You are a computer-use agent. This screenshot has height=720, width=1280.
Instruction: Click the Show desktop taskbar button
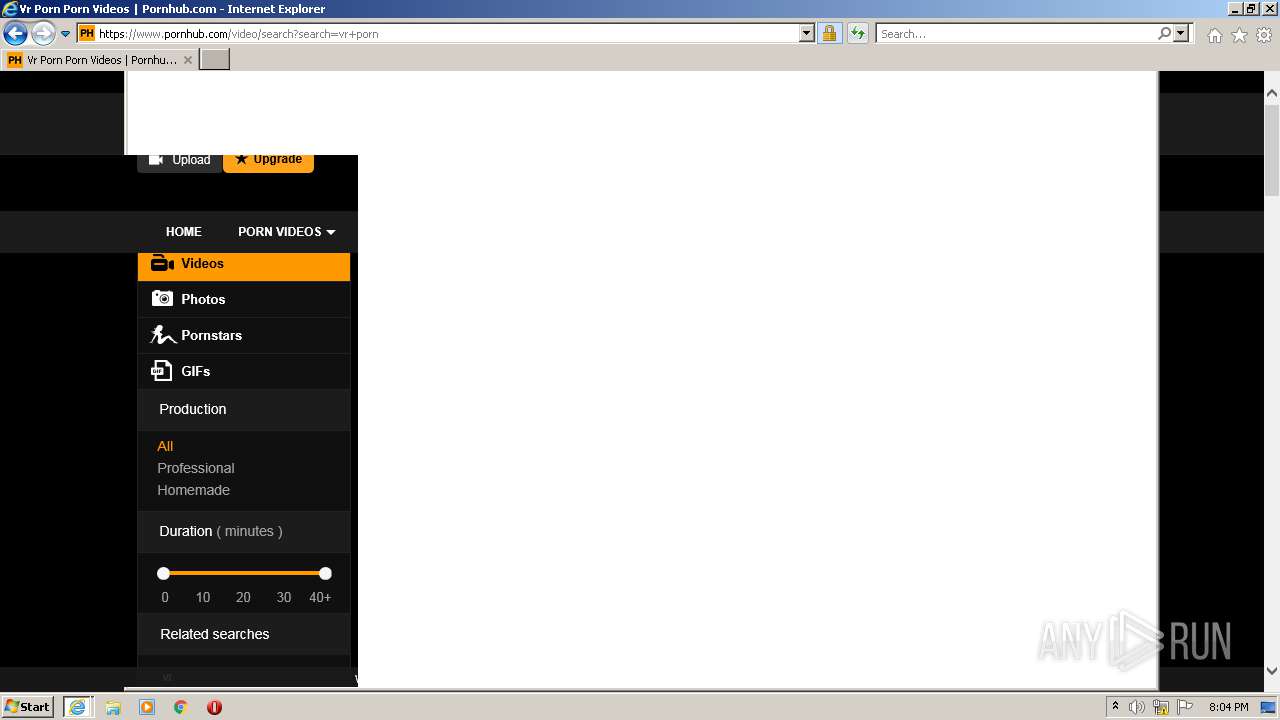(x=1269, y=707)
